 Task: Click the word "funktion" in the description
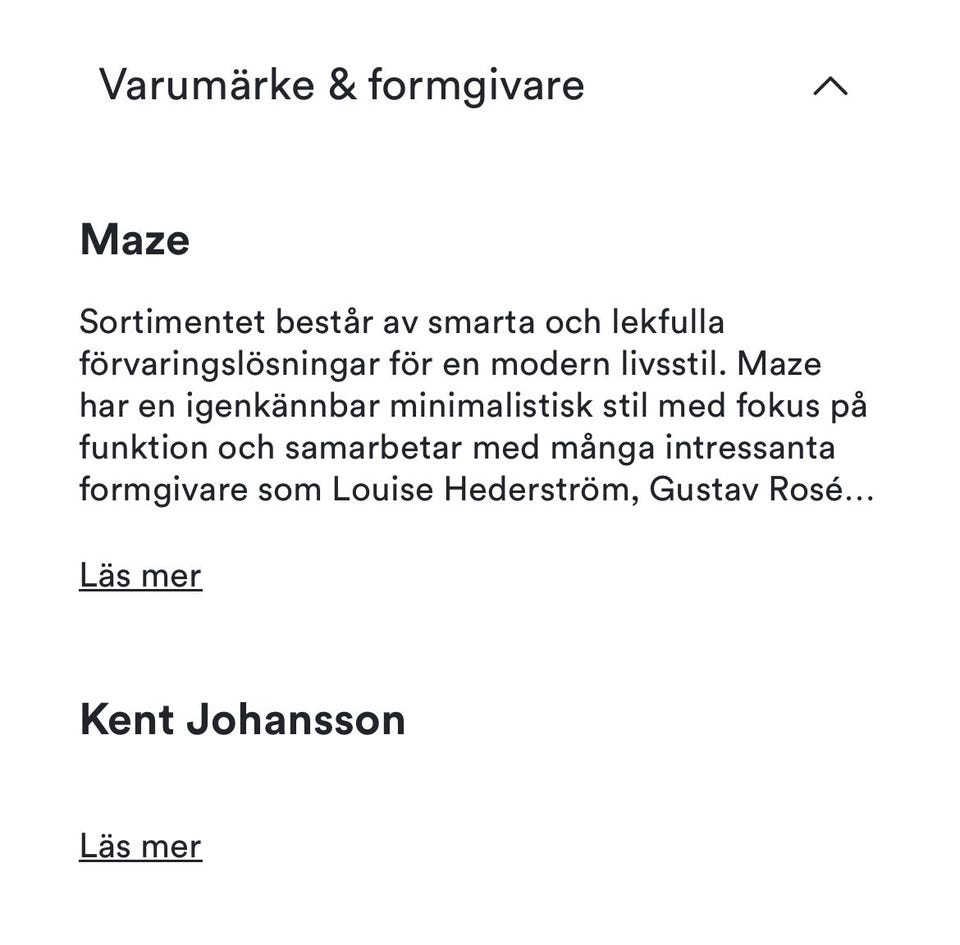pos(143,448)
